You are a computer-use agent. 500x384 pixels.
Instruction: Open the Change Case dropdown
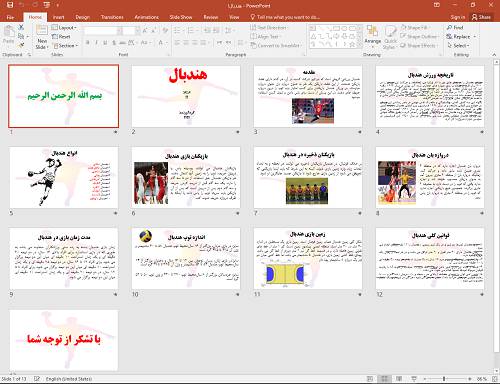[145, 43]
